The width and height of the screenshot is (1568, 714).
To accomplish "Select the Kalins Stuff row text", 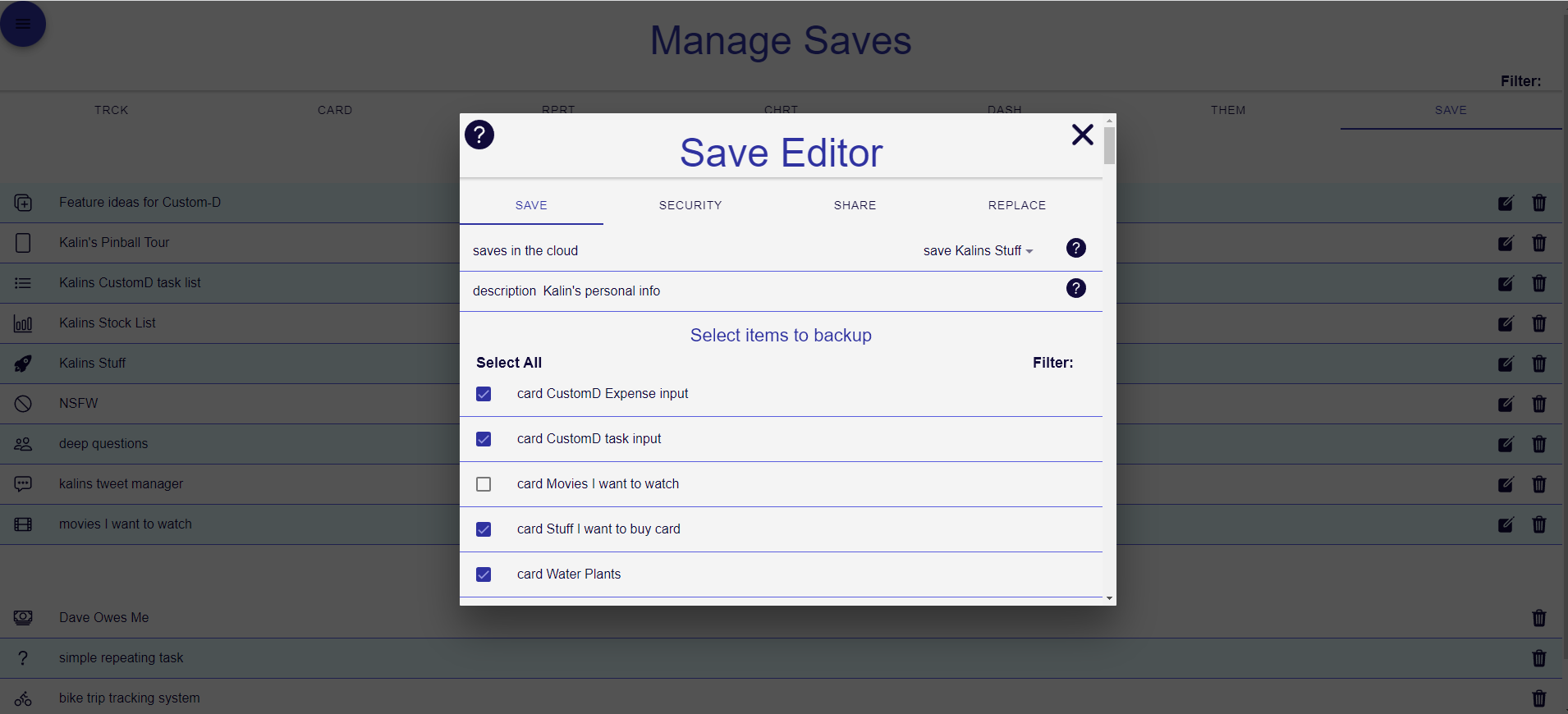I will (92, 363).
